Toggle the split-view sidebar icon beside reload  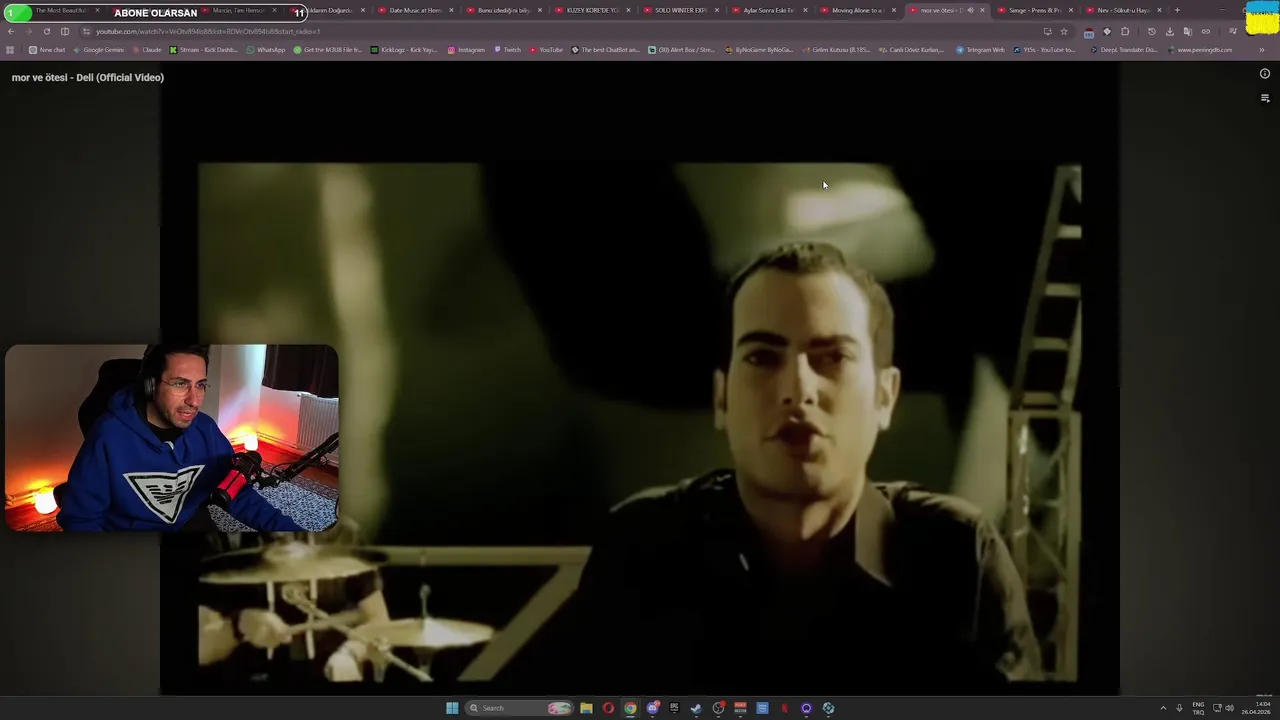65,31
